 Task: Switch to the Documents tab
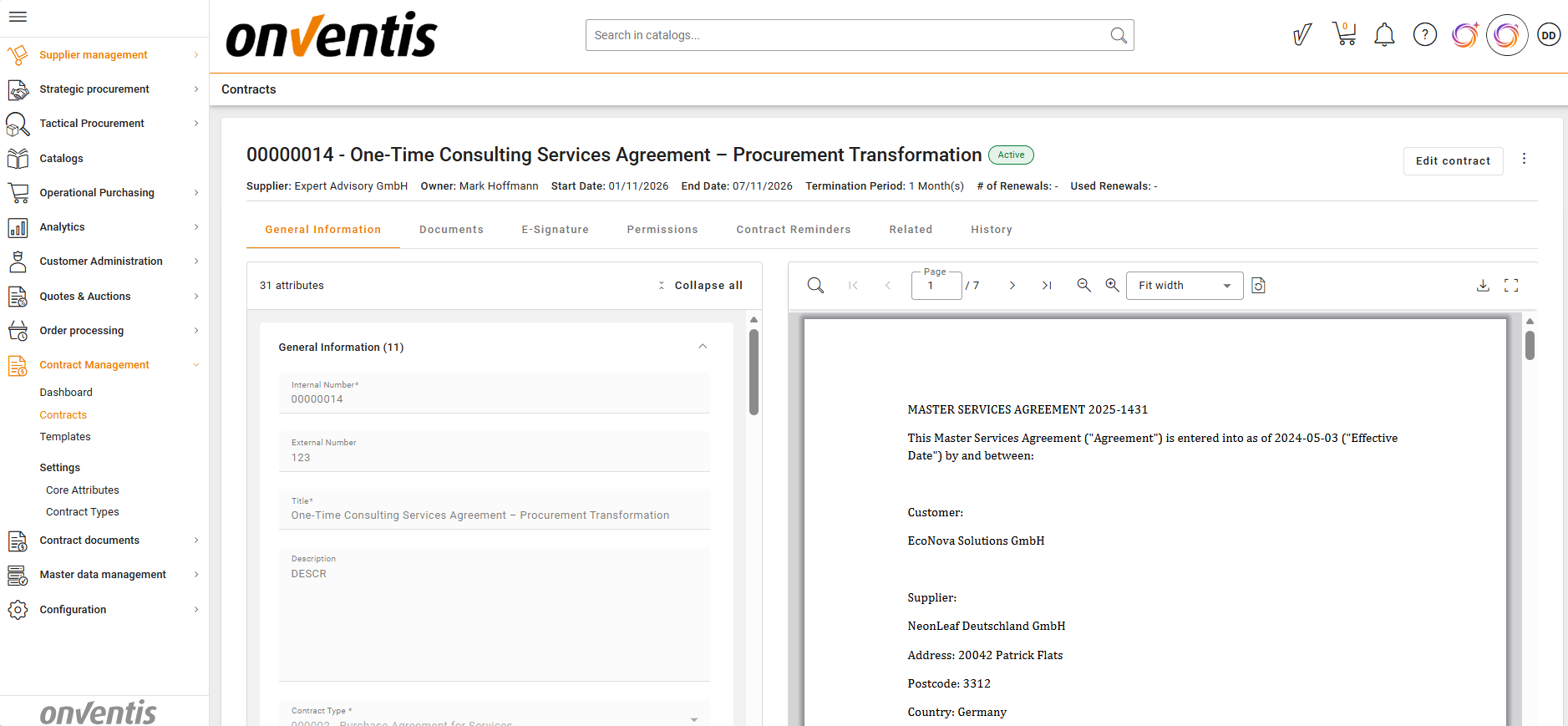[x=451, y=230]
